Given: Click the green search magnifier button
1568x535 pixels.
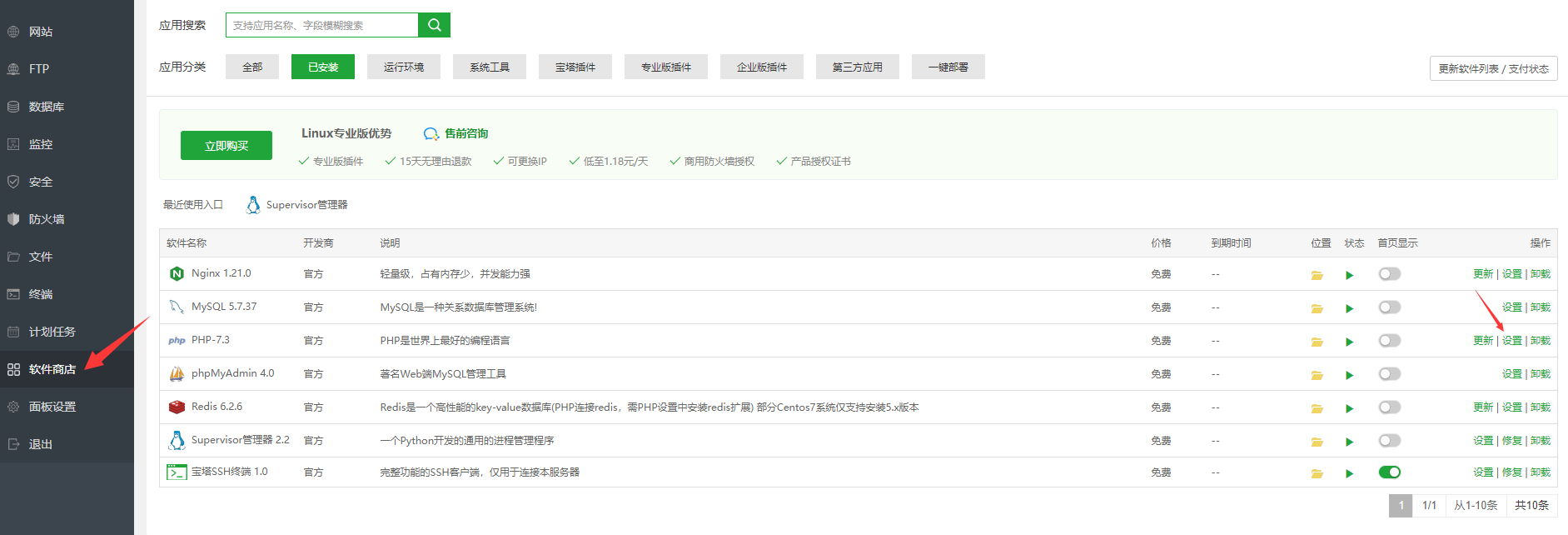Looking at the screenshot, I should pyautogui.click(x=434, y=25).
